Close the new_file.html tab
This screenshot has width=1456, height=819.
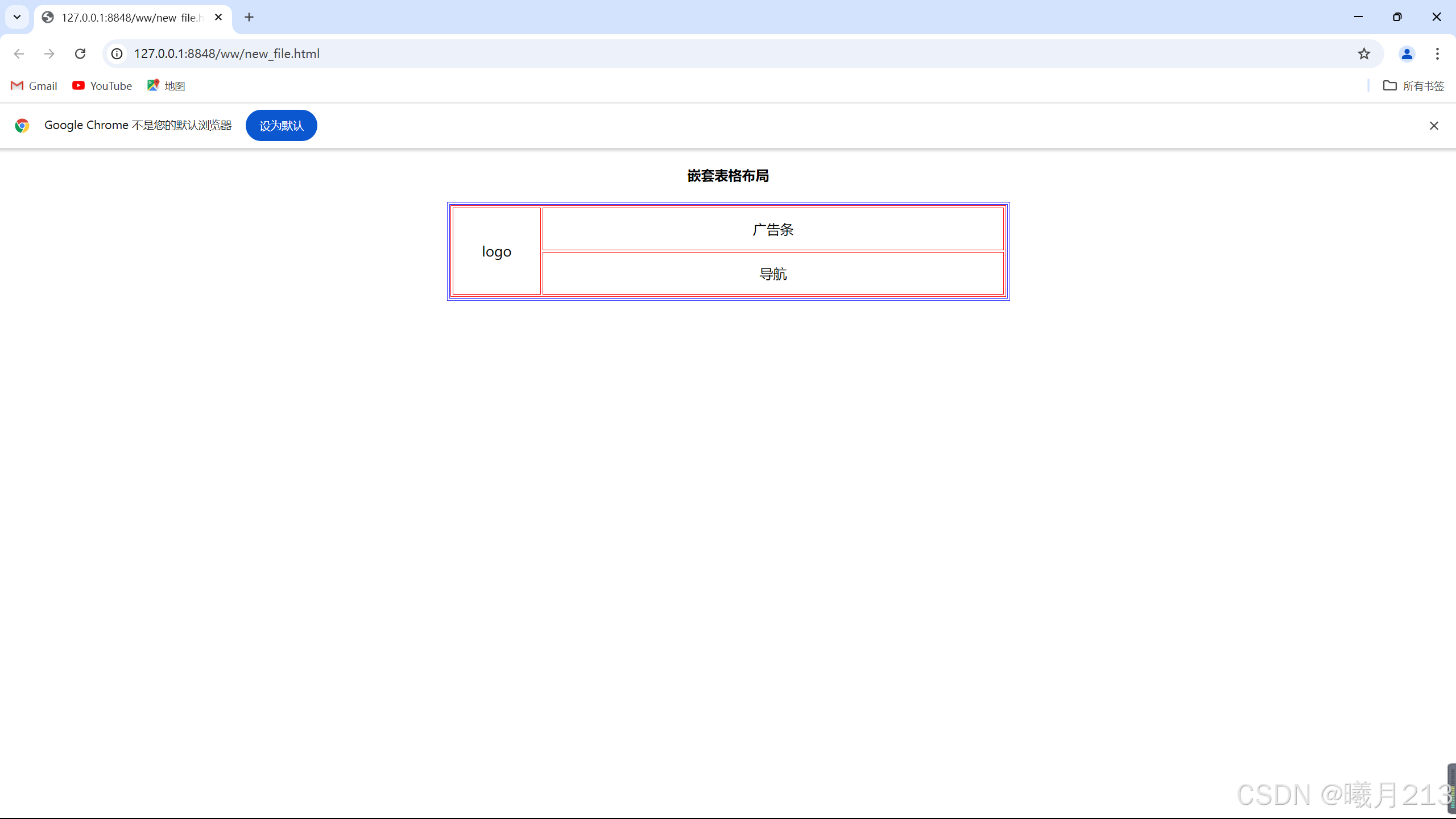218,17
